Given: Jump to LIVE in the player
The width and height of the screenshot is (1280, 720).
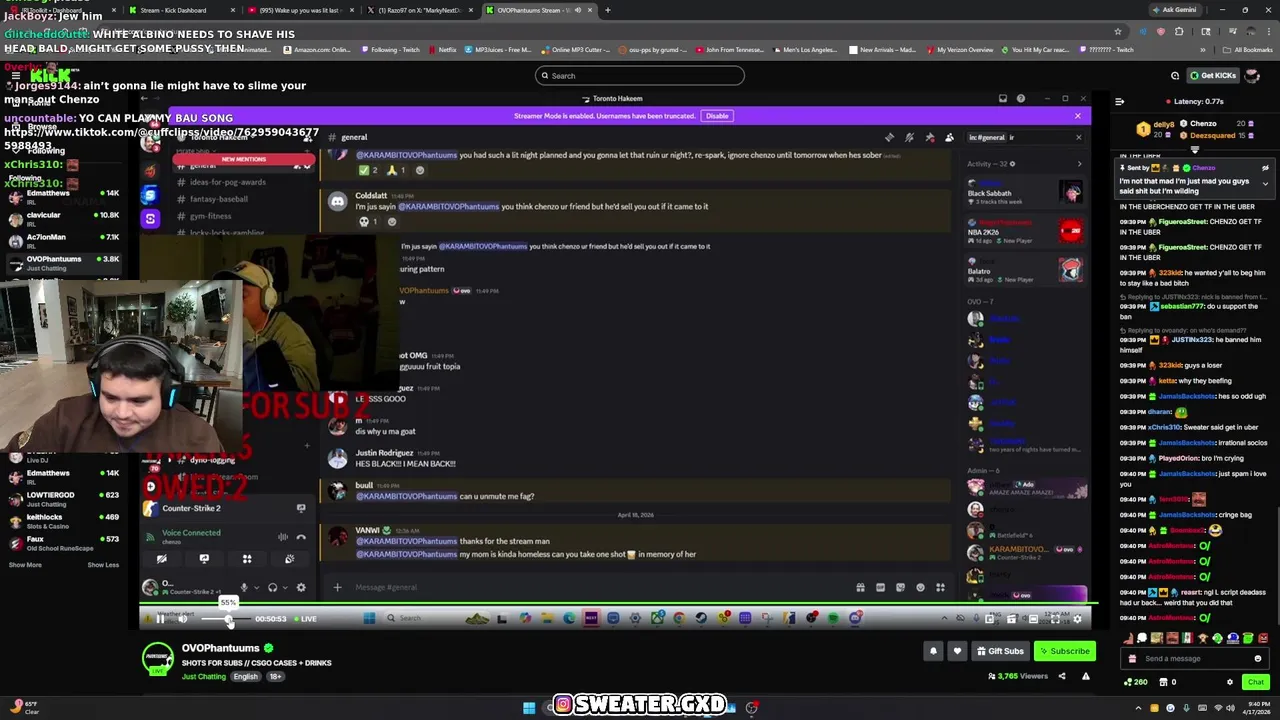Looking at the screenshot, I should [304, 619].
